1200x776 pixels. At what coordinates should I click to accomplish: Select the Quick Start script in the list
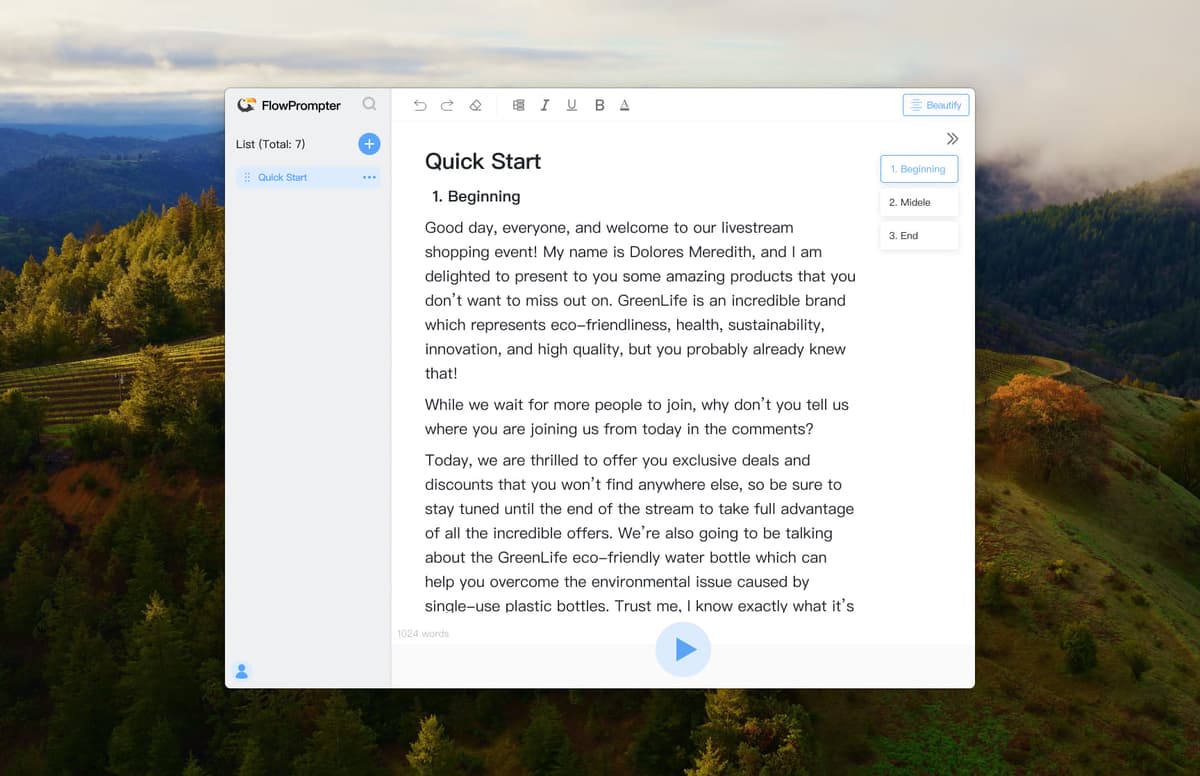[281, 177]
